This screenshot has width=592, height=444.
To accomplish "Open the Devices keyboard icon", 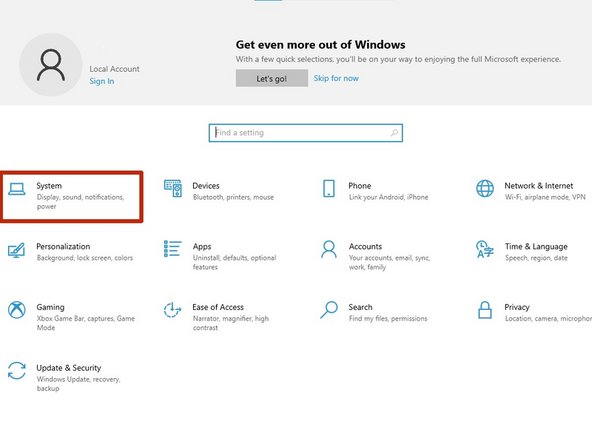I will pyautogui.click(x=173, y=188).
